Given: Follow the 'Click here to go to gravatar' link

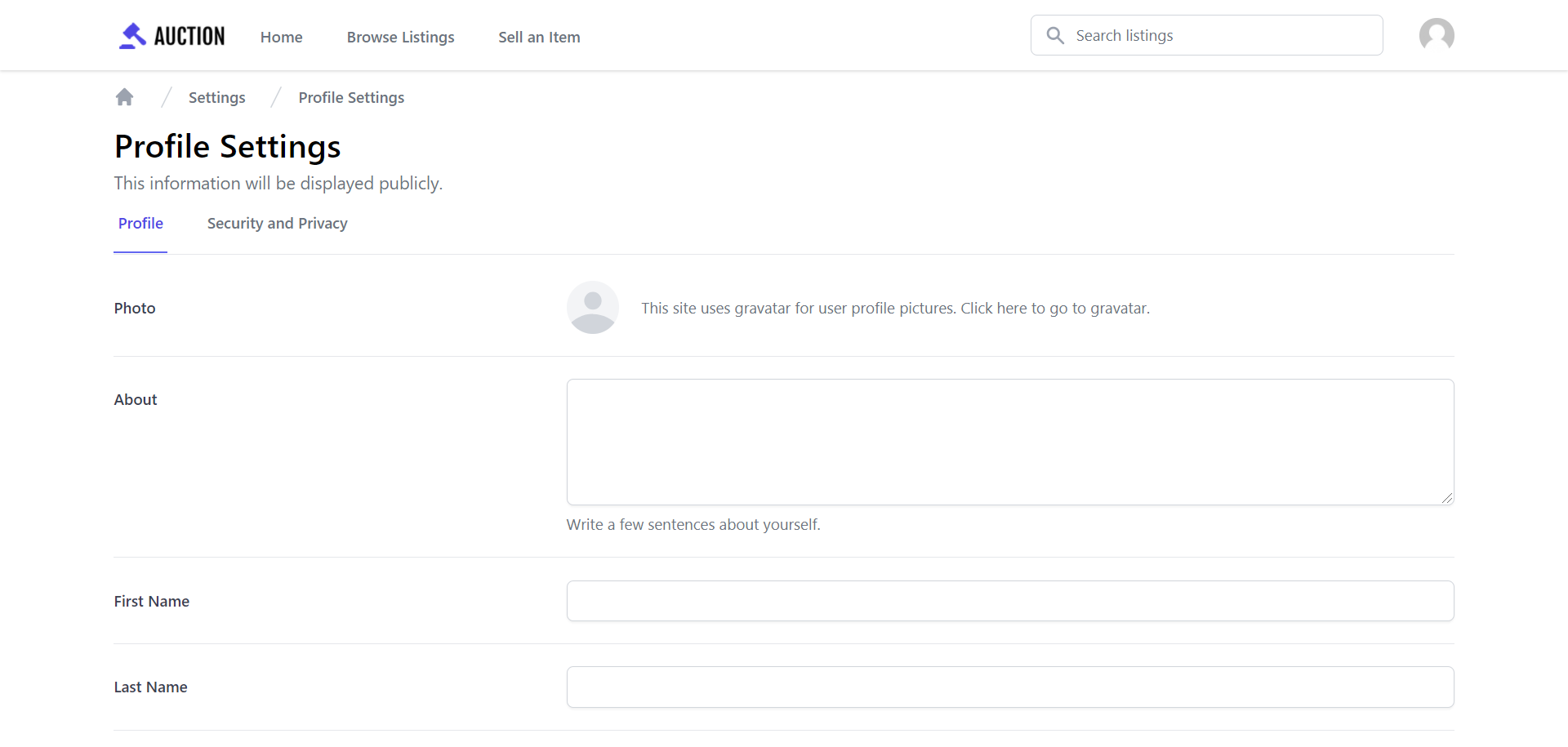Looking at the screenshot, I should pyautogui.click(x=1054, y=309).
